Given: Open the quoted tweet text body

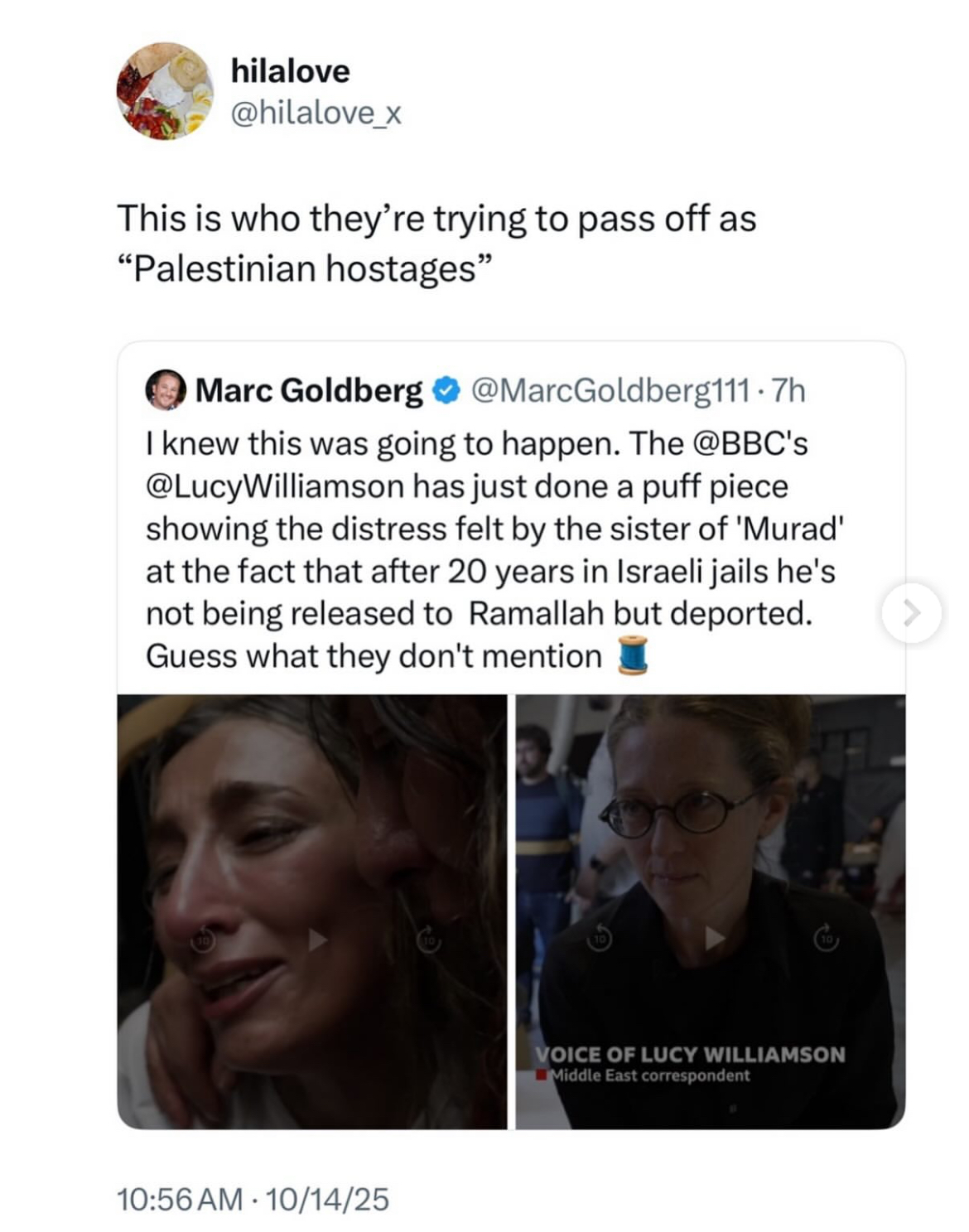Looking at the screenshot, I should pos(495,550).
